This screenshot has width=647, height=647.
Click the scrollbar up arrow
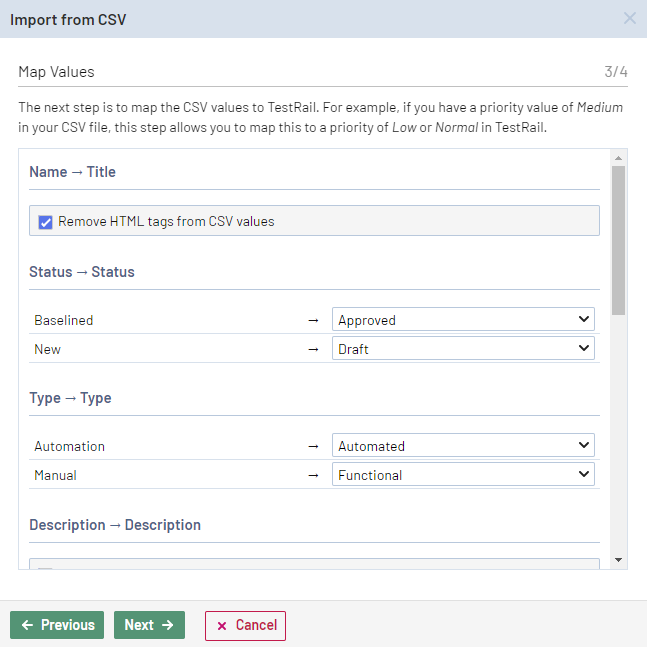[x=619, y=158]
